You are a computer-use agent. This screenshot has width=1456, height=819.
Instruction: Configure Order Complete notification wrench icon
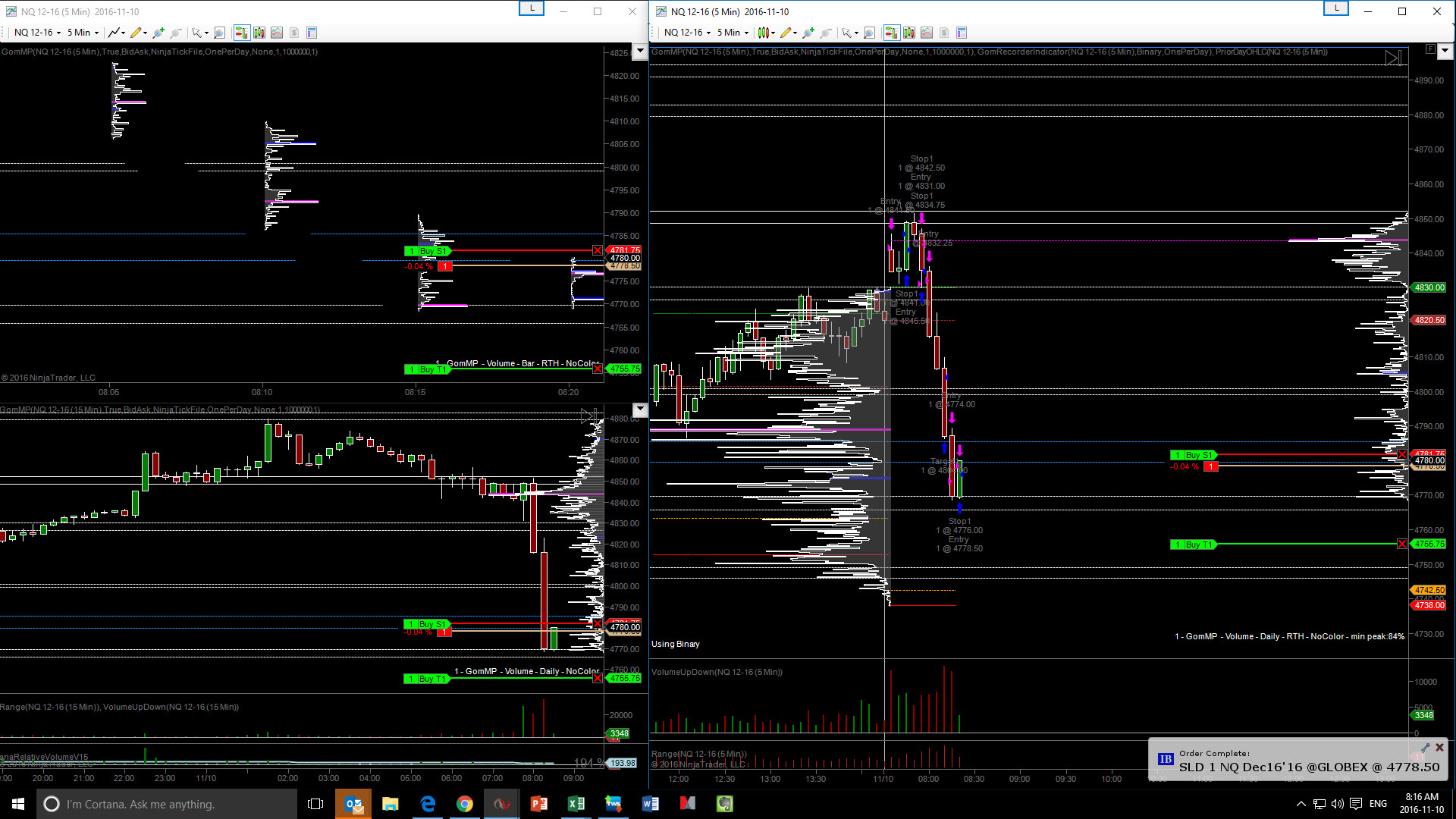[1425, 748]
